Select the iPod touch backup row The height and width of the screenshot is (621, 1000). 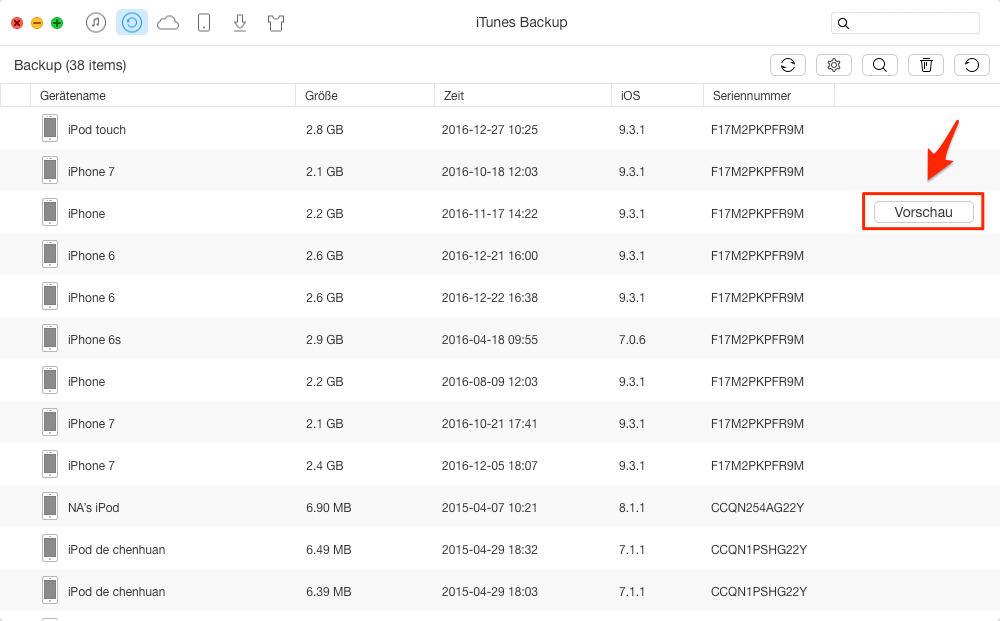[500, 129]
